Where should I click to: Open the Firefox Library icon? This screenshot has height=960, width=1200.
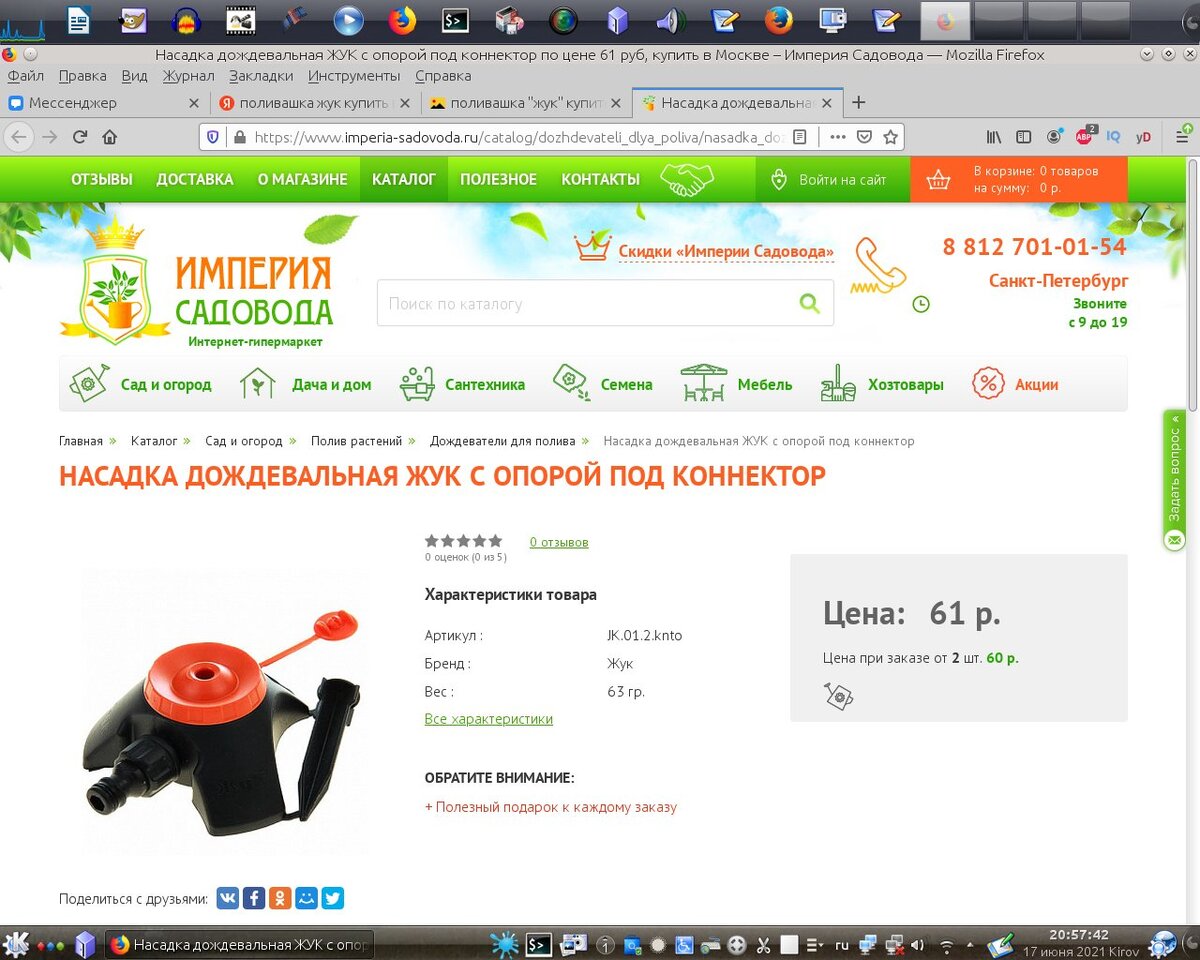[994, 137]
